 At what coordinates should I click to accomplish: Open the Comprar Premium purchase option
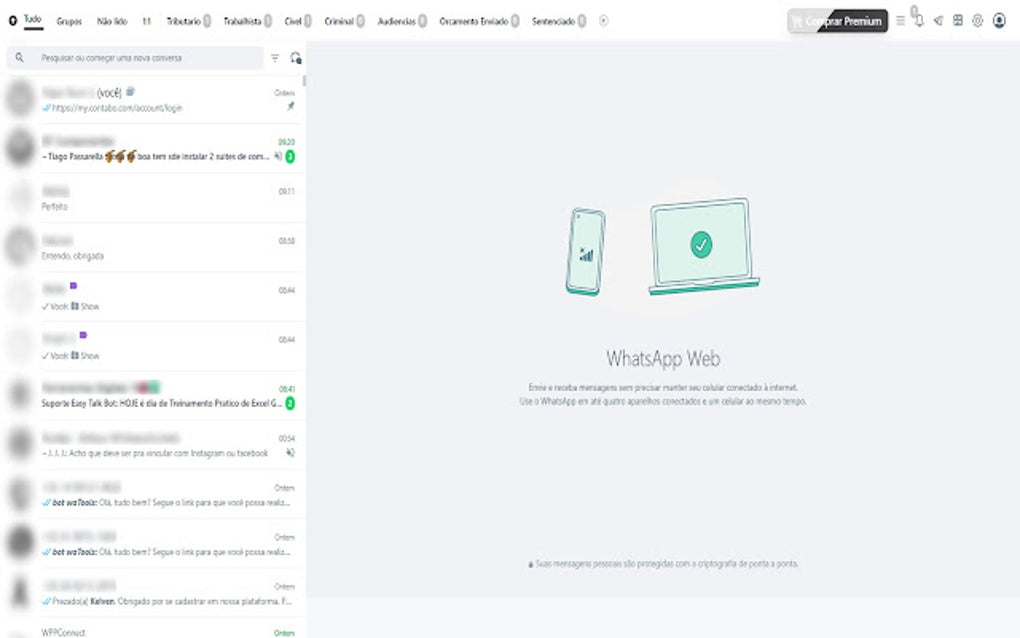838,19
